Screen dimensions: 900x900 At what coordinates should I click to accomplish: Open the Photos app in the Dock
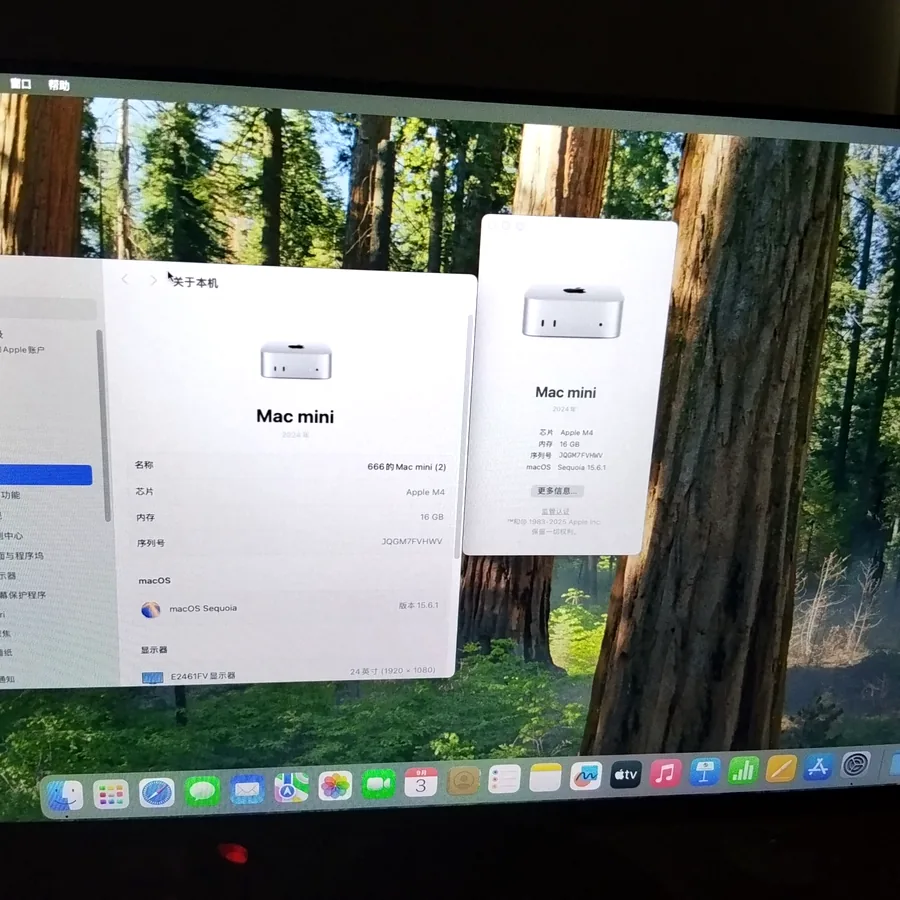[335, 786]
